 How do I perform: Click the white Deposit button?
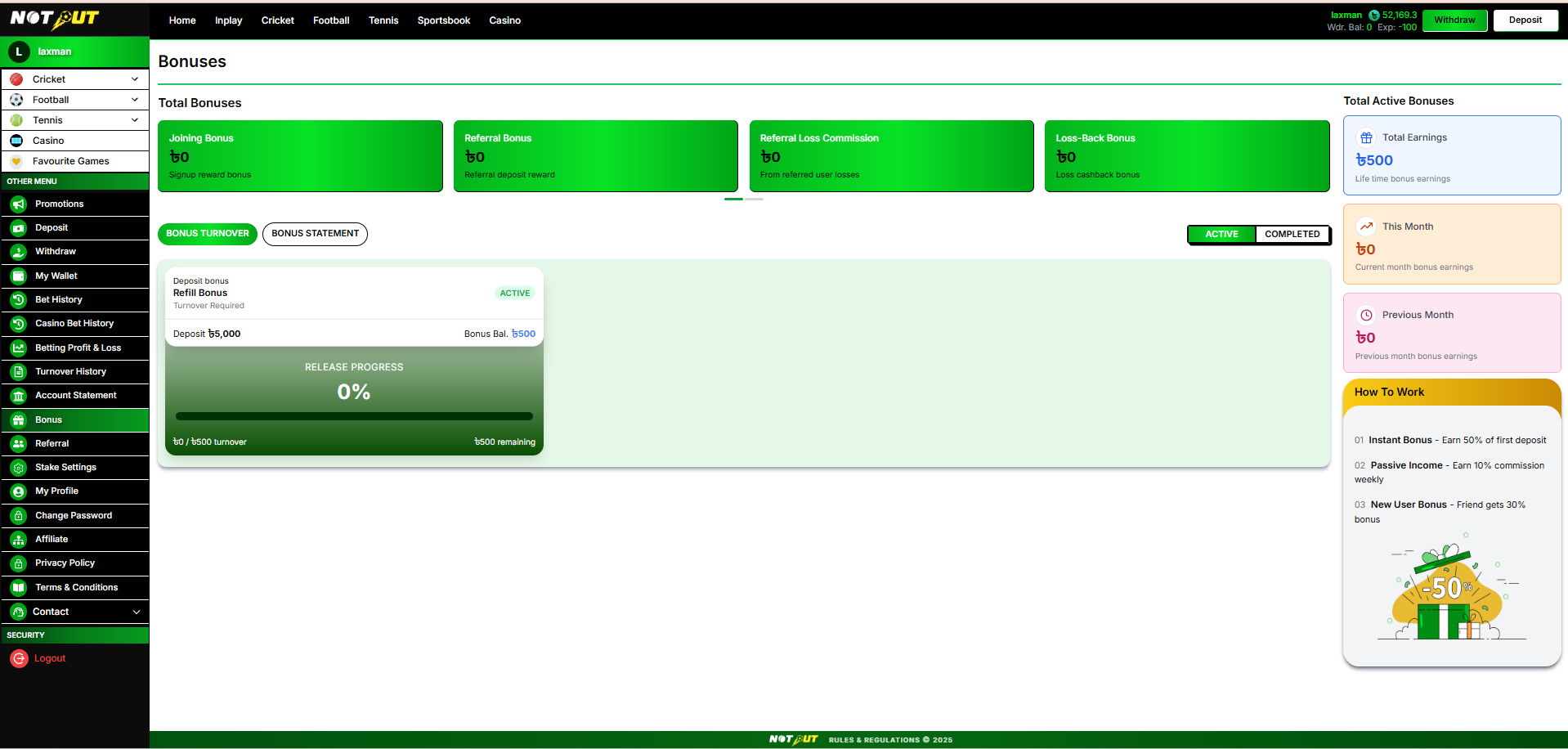[x=1525, y=20]
